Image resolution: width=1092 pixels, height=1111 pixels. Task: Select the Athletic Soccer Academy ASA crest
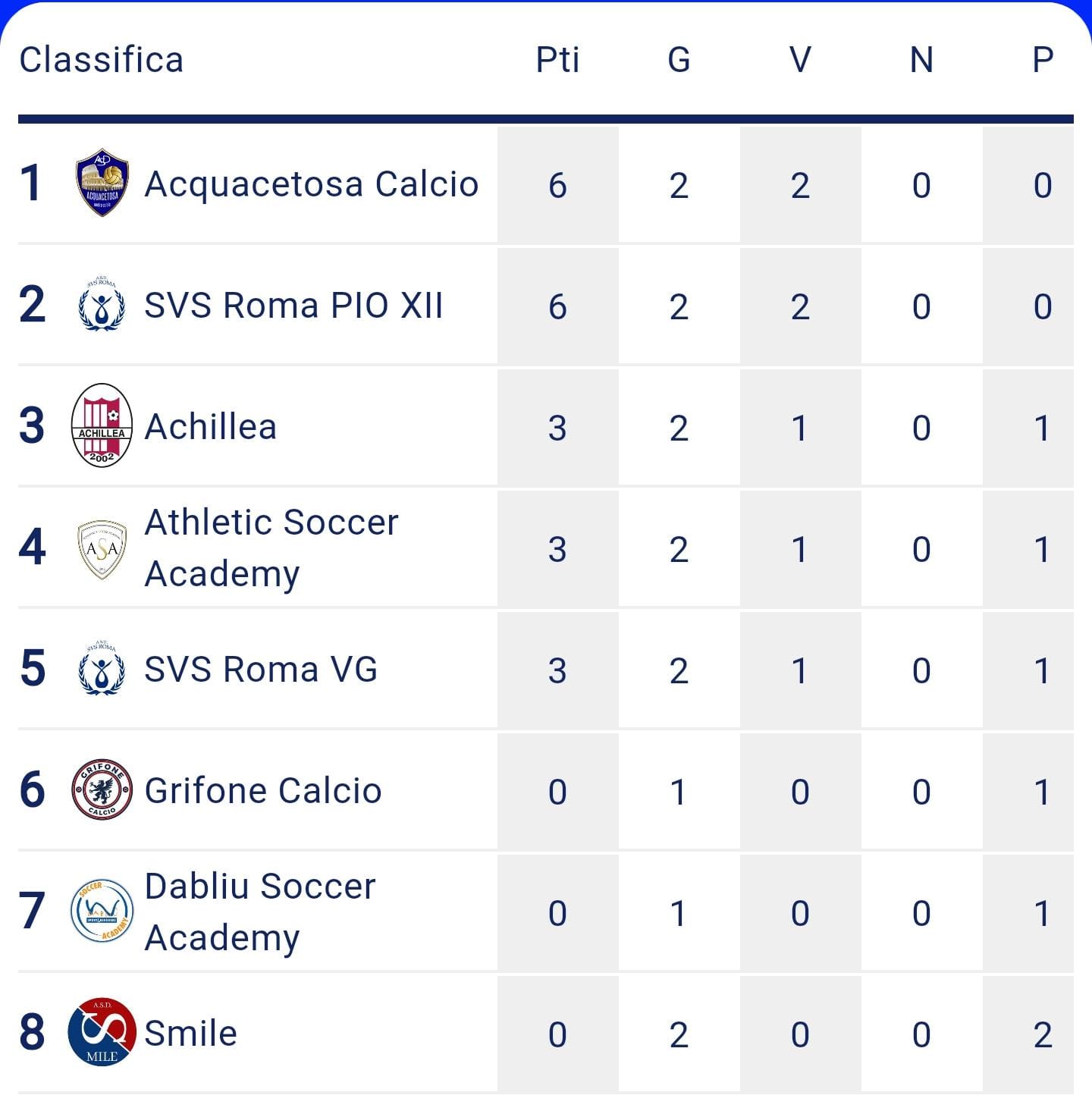pyautogui.click(x=102, y=548)
